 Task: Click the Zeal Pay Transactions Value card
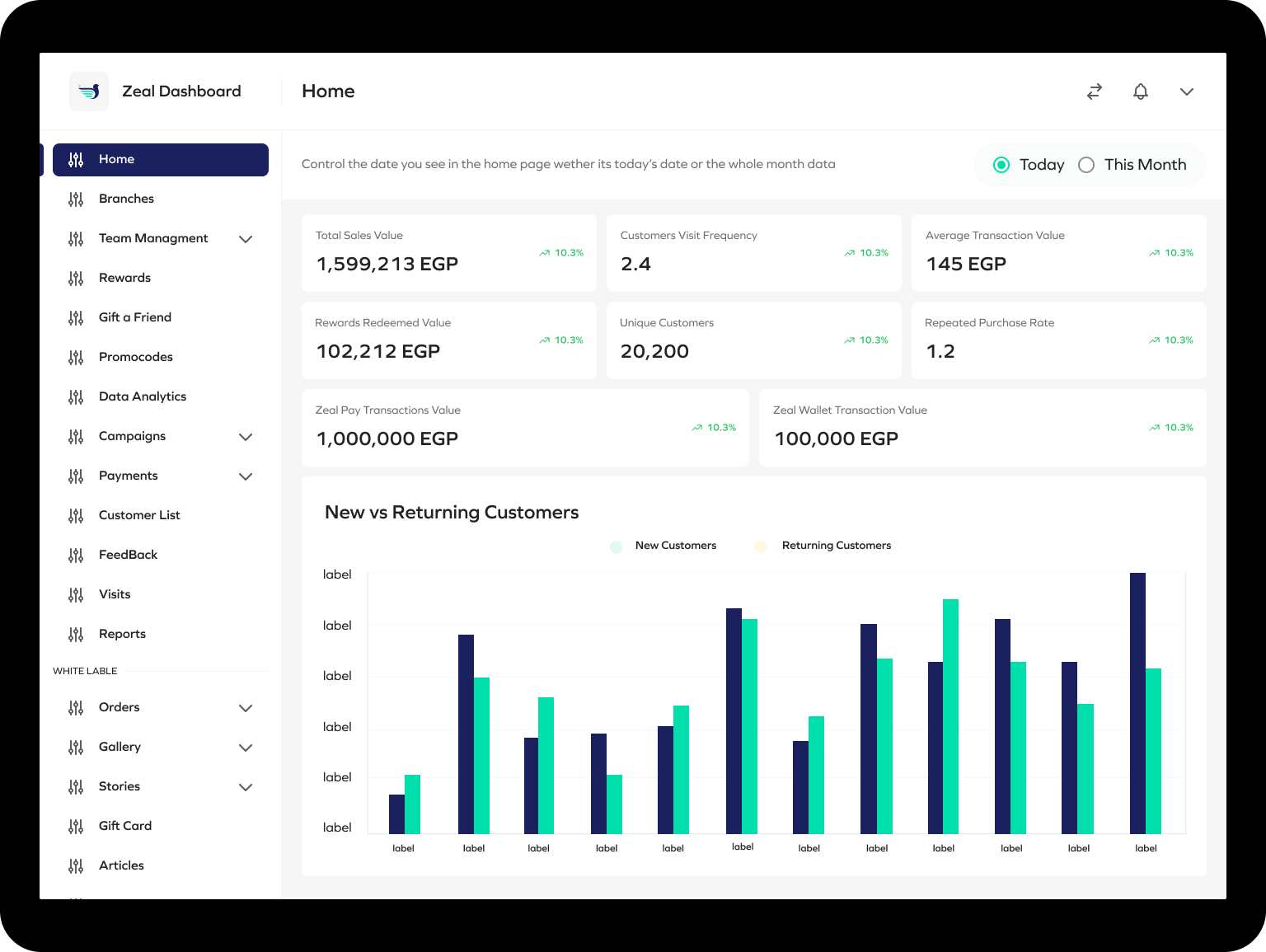525,428
